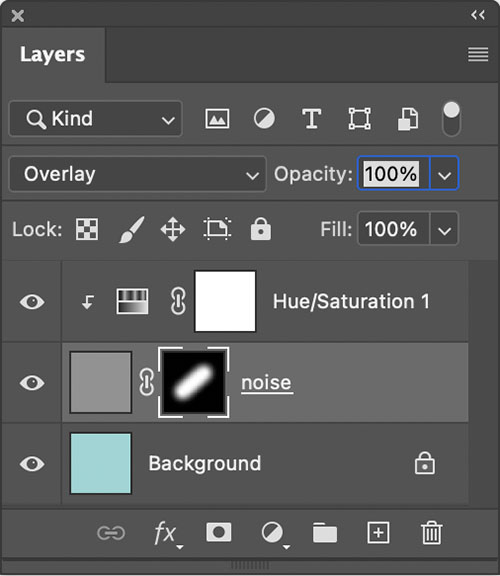This screenshot has width=500, height=576.
Task: Filter for adjustment layers icon
Action: click(264, 118)
